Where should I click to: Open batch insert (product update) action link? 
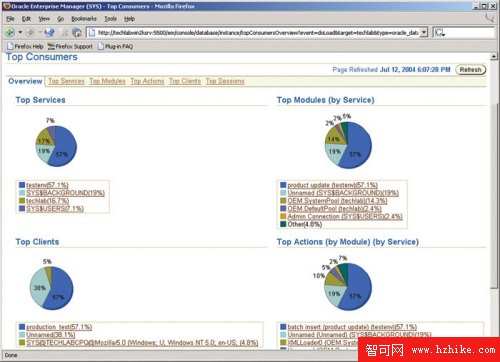click(x=352, y=327)
